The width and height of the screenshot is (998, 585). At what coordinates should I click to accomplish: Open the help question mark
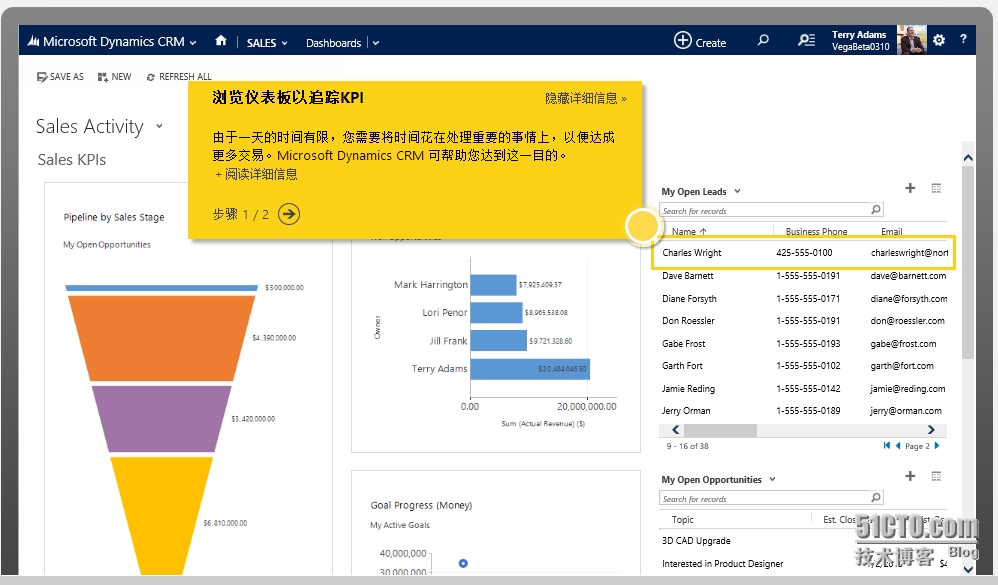(963, 39)
